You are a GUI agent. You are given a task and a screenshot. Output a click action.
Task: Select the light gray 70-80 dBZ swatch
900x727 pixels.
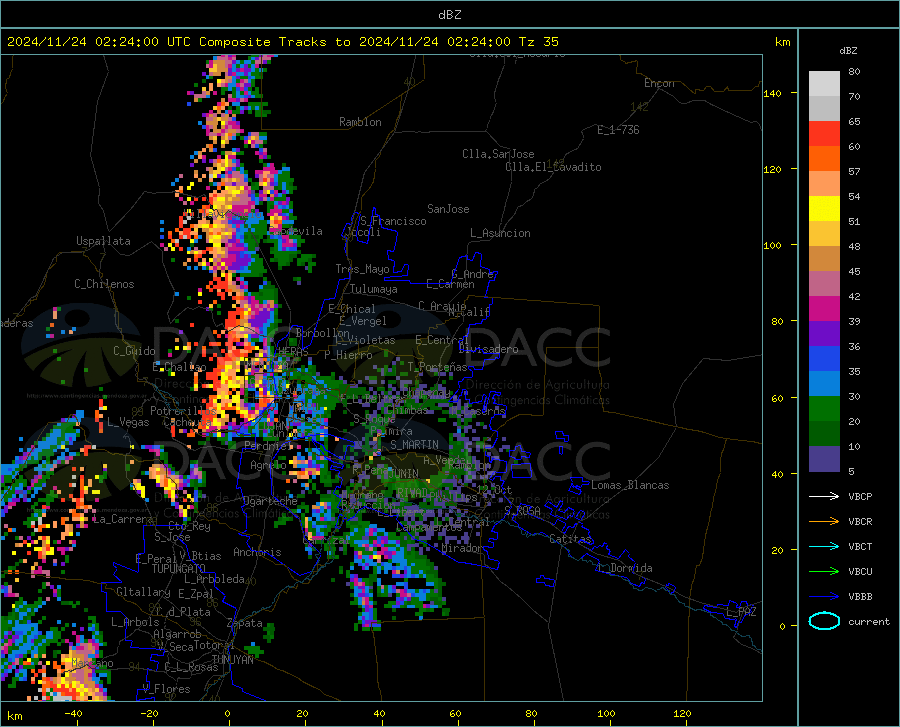(824, 84)
